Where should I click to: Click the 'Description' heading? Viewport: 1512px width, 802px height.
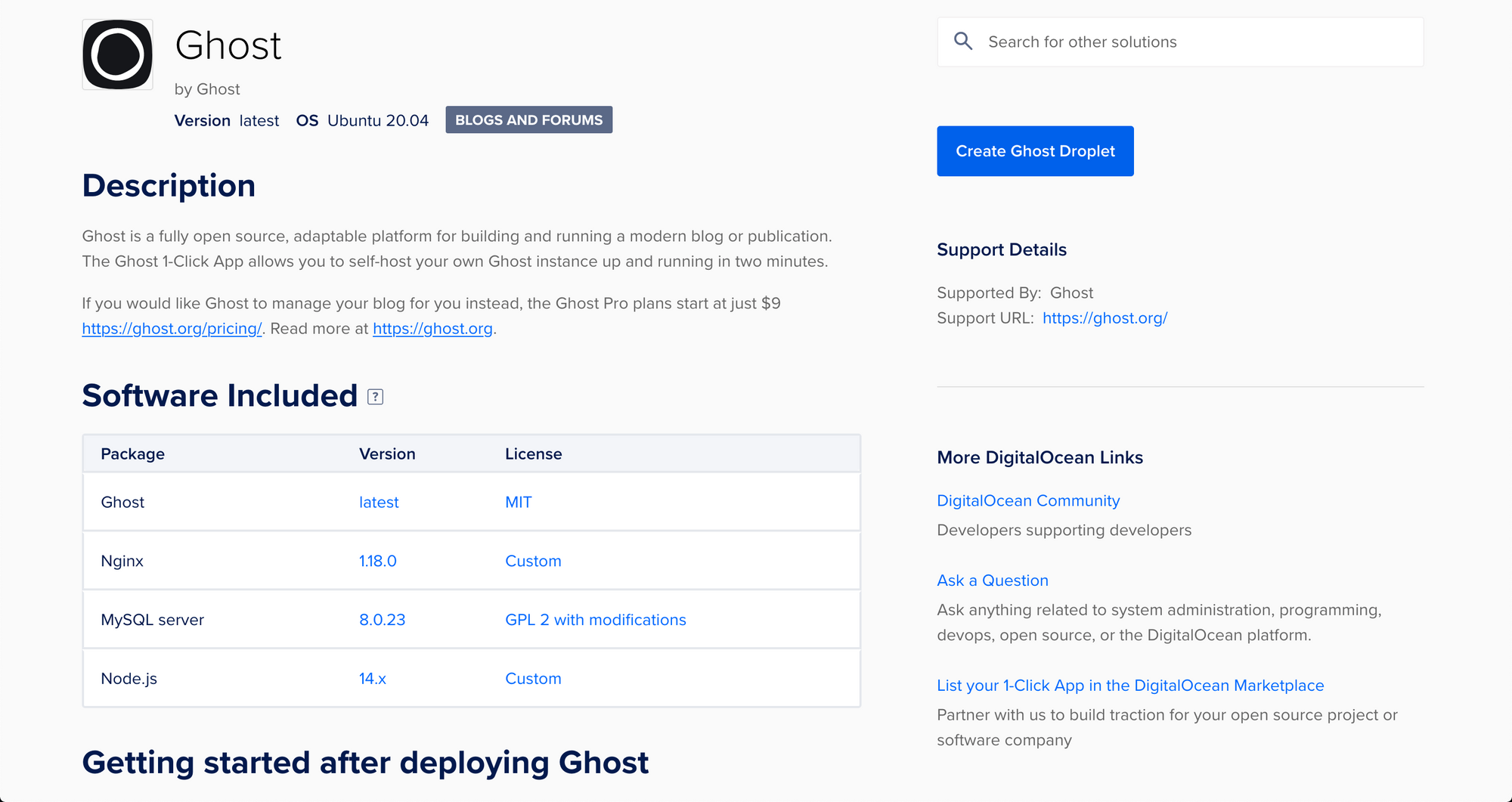tap(169, 186)
